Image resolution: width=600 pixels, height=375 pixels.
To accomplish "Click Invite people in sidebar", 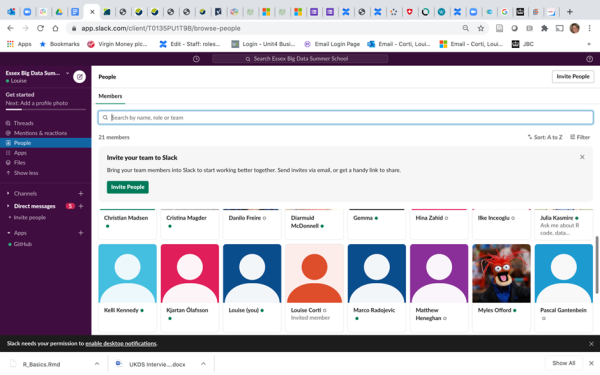I will (x=30, y=218).
